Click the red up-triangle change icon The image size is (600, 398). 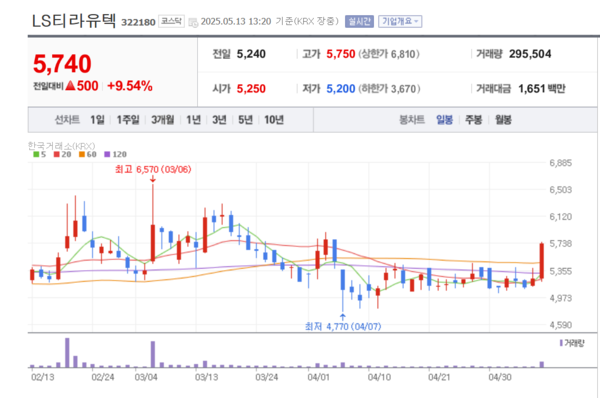[x=70, y=85]
